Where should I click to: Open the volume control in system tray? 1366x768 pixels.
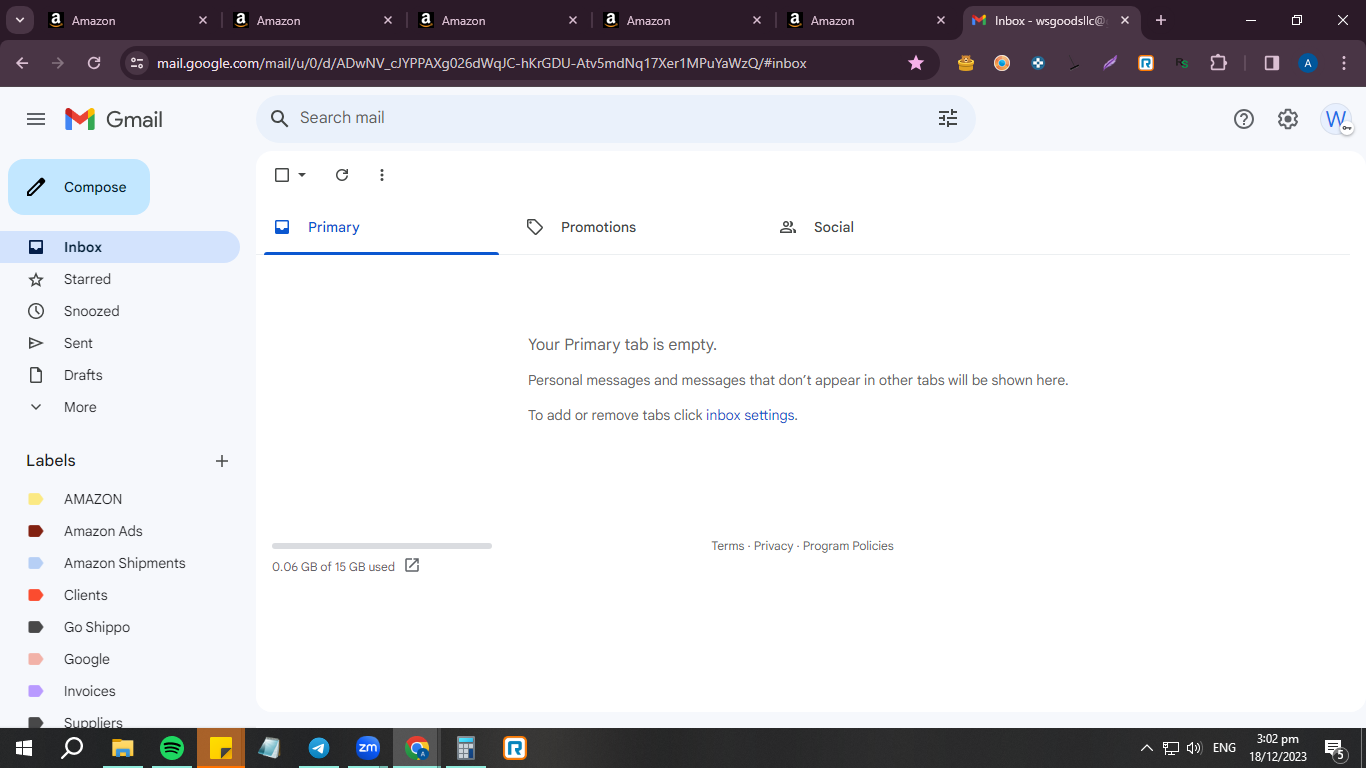pyautogui.click(x=1194, y=748)
